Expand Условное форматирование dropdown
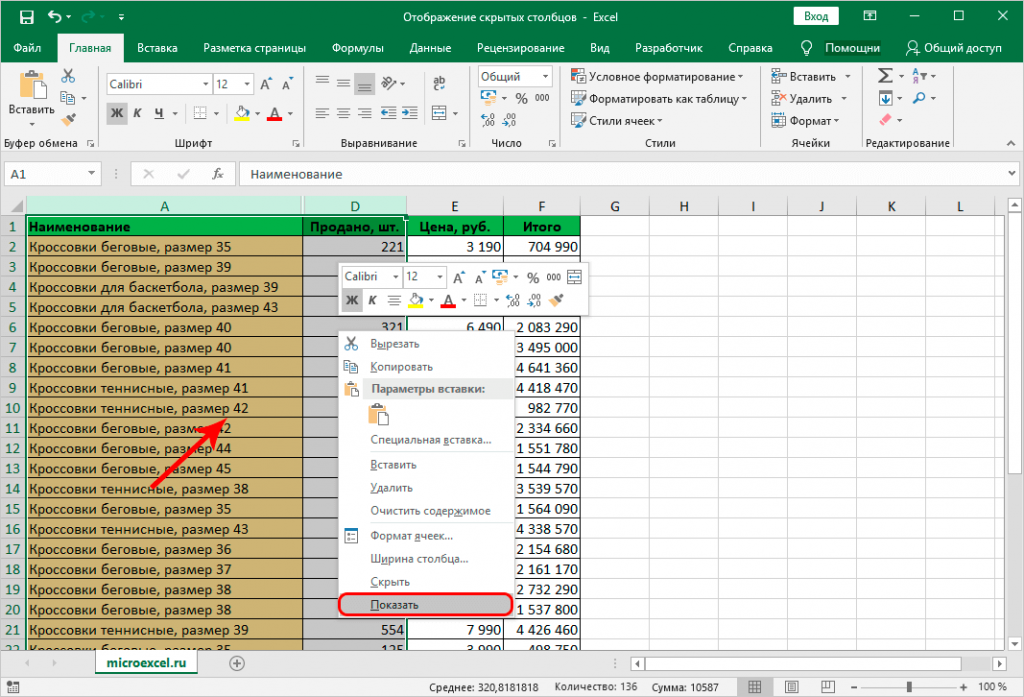Screen dimensions: 1024x697 (740, 77)
